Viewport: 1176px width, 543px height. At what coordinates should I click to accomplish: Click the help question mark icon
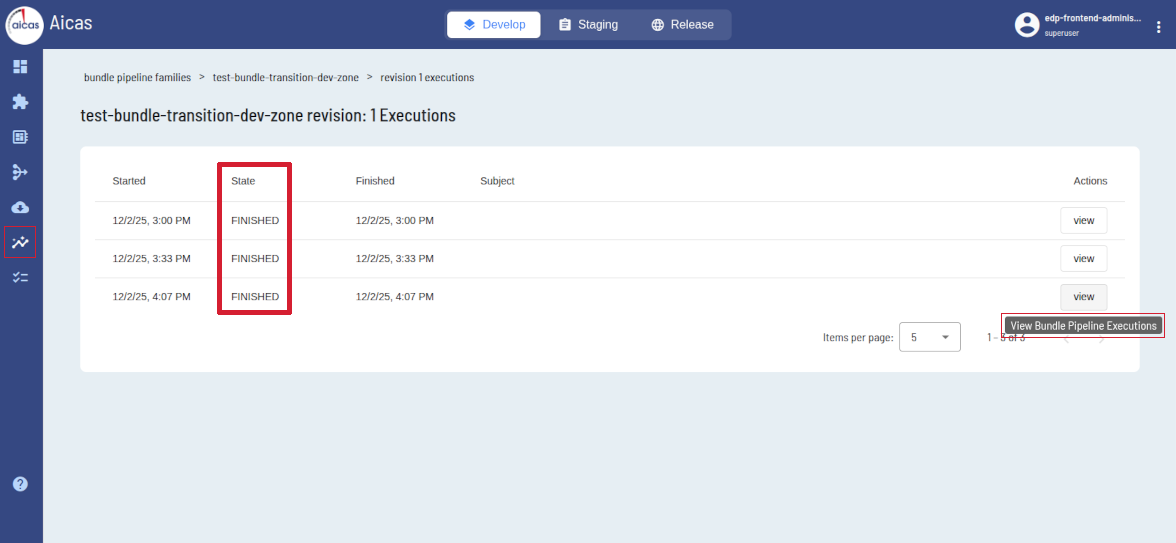pos(20,484)
